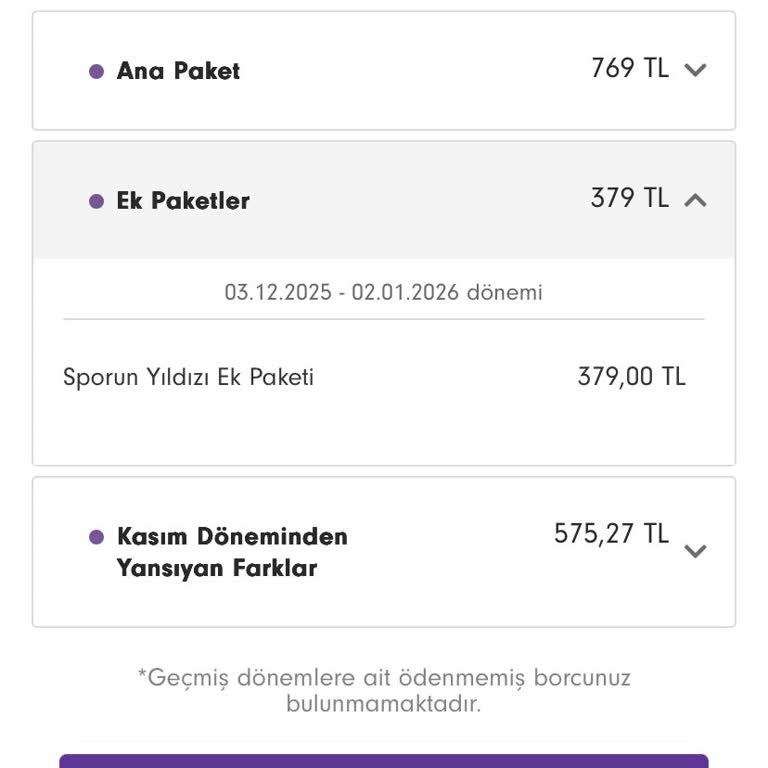Screen dimensions: 768x768
Task: Click the purple bullet beside Ek Paketler
Action: 96,201
